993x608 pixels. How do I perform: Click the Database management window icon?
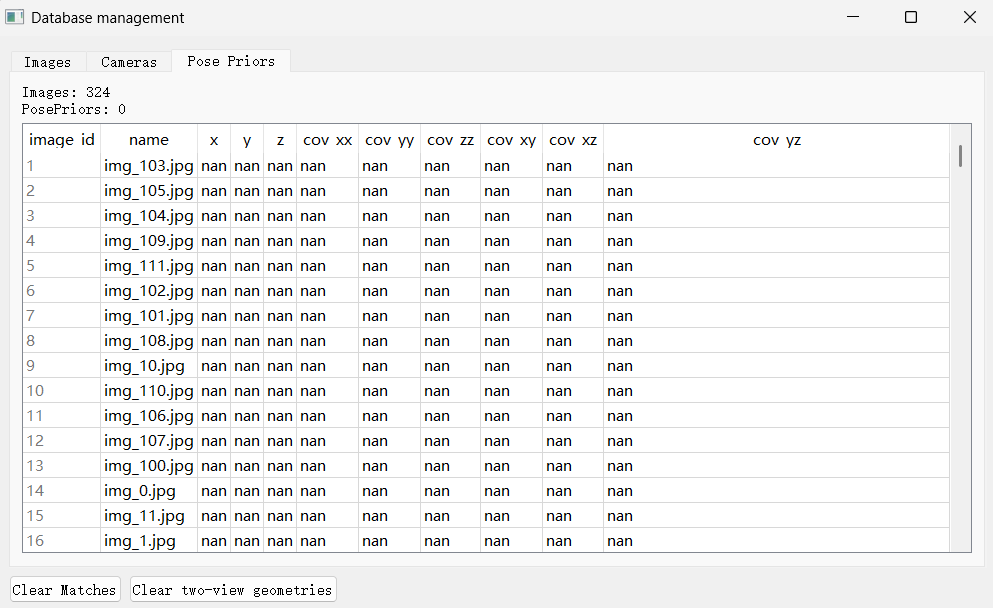click(15, 18)
